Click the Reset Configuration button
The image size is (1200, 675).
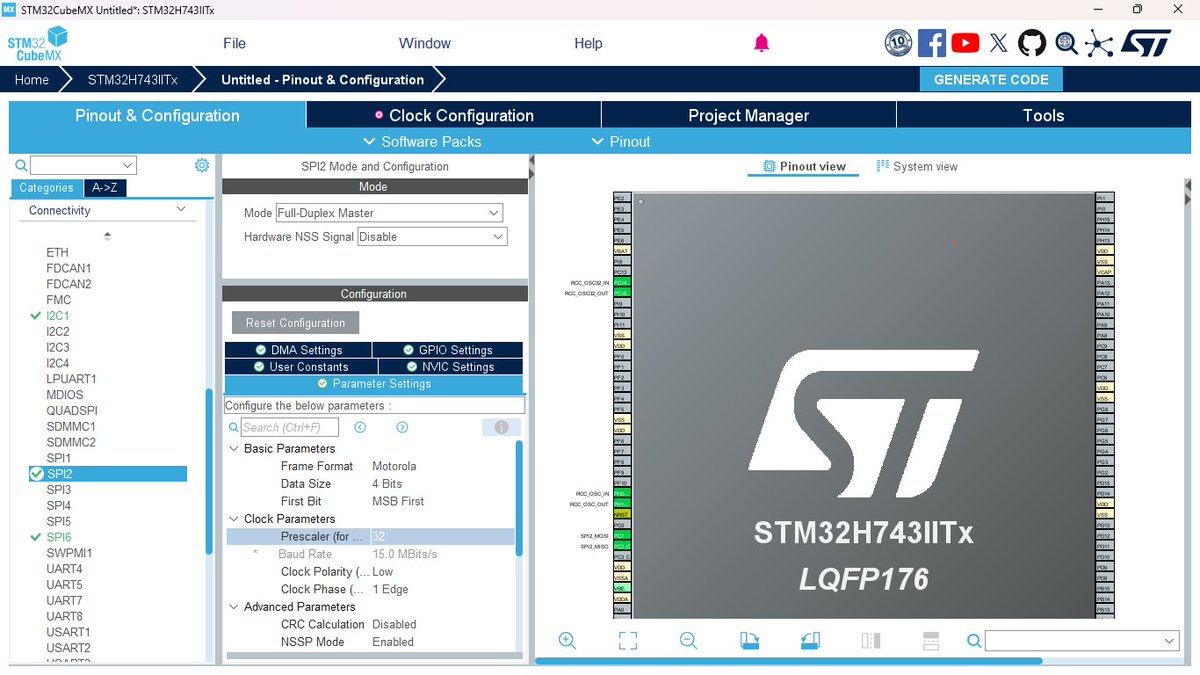(x=295, y=323)
